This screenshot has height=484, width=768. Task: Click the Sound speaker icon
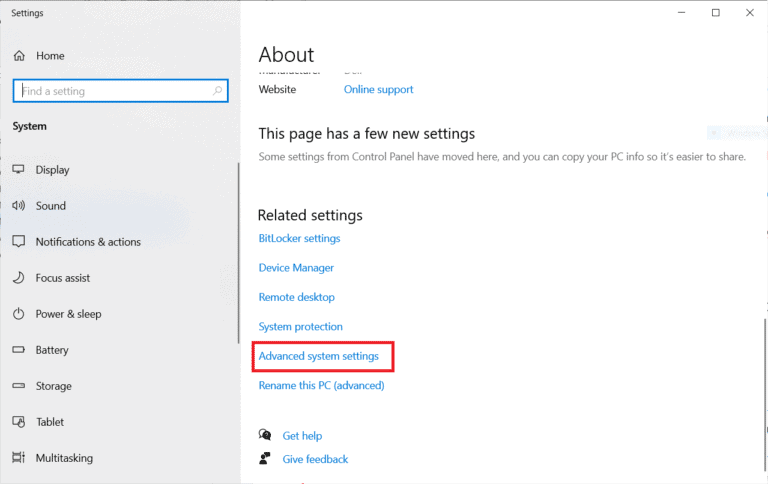pyautogui.click(x=19, y=206)
